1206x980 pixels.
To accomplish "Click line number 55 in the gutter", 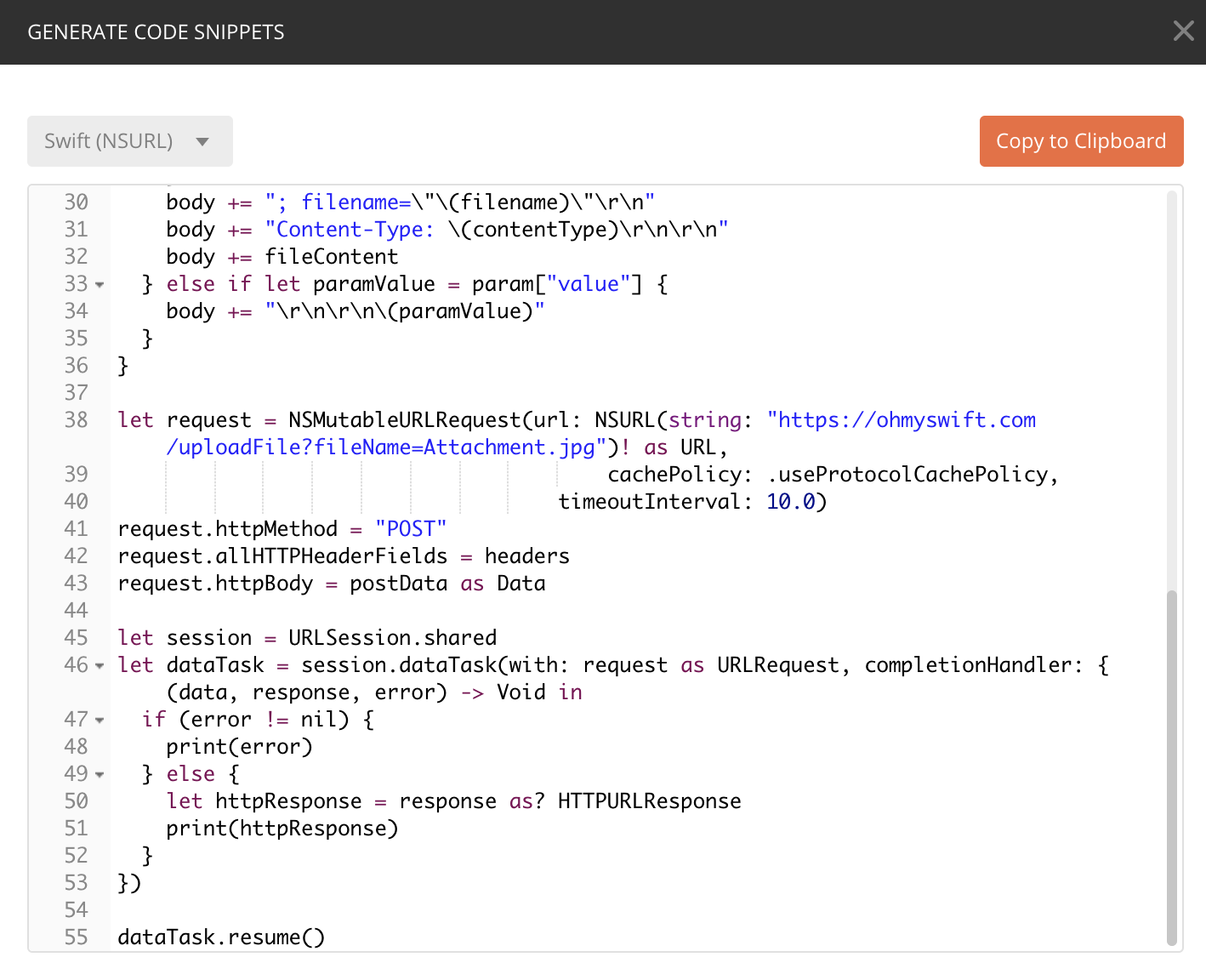I will click(76, 937).
